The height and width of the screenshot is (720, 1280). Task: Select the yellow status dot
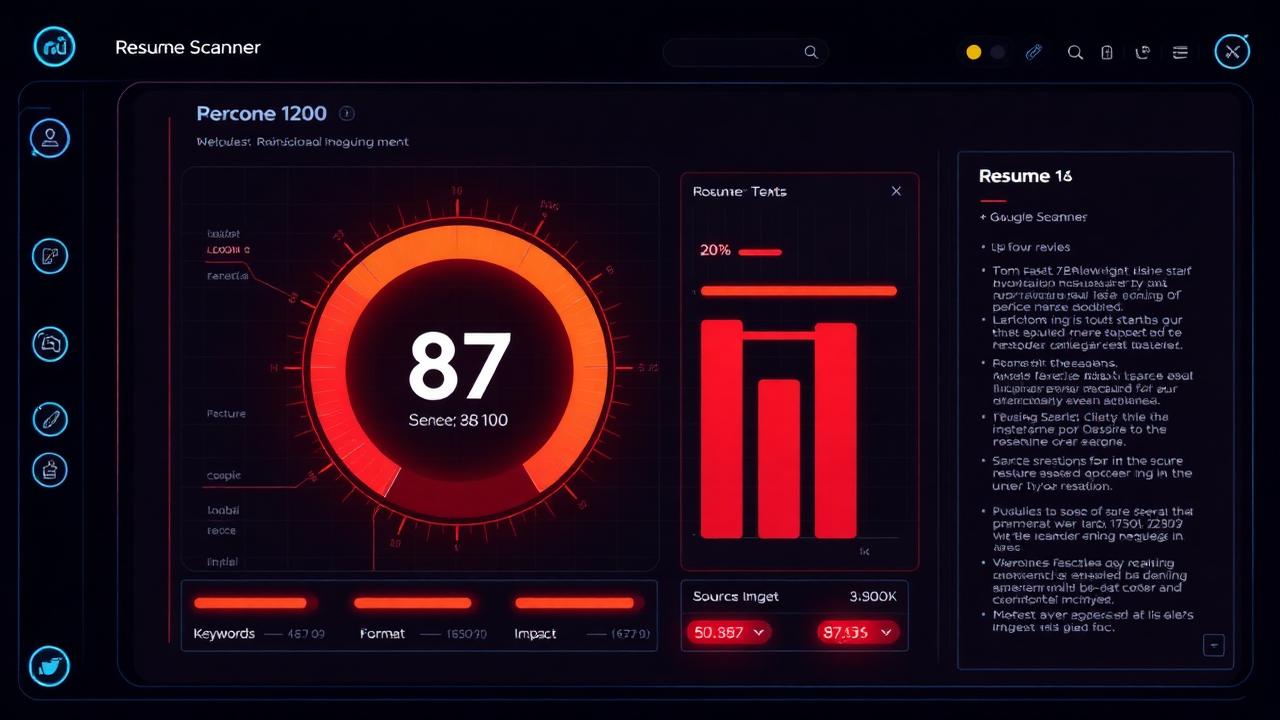tap(974, 52)
